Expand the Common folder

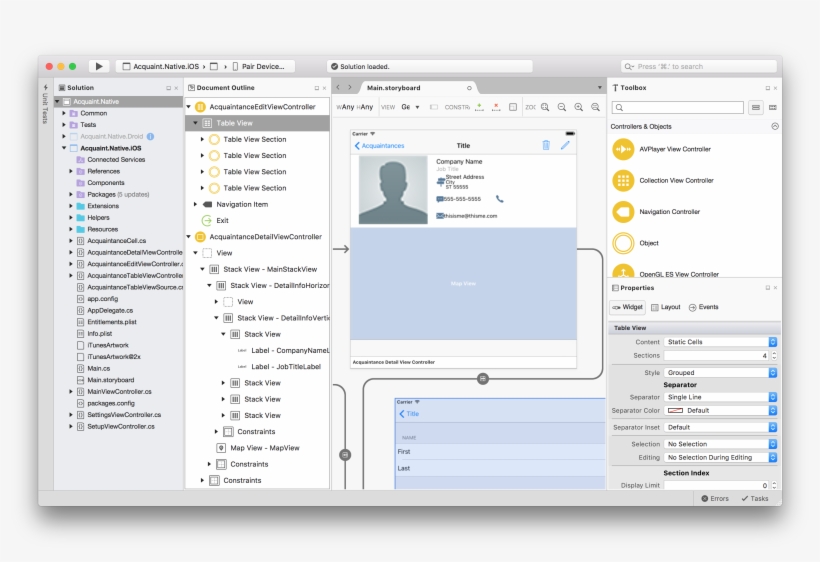pos(64,113)
